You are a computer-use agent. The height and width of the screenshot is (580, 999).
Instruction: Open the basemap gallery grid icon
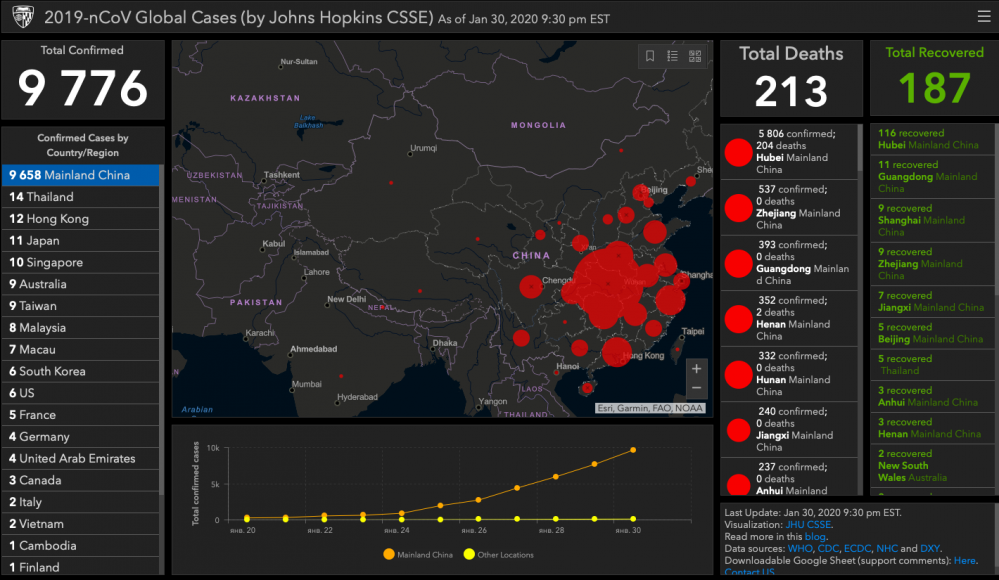(x=696, y=56)
